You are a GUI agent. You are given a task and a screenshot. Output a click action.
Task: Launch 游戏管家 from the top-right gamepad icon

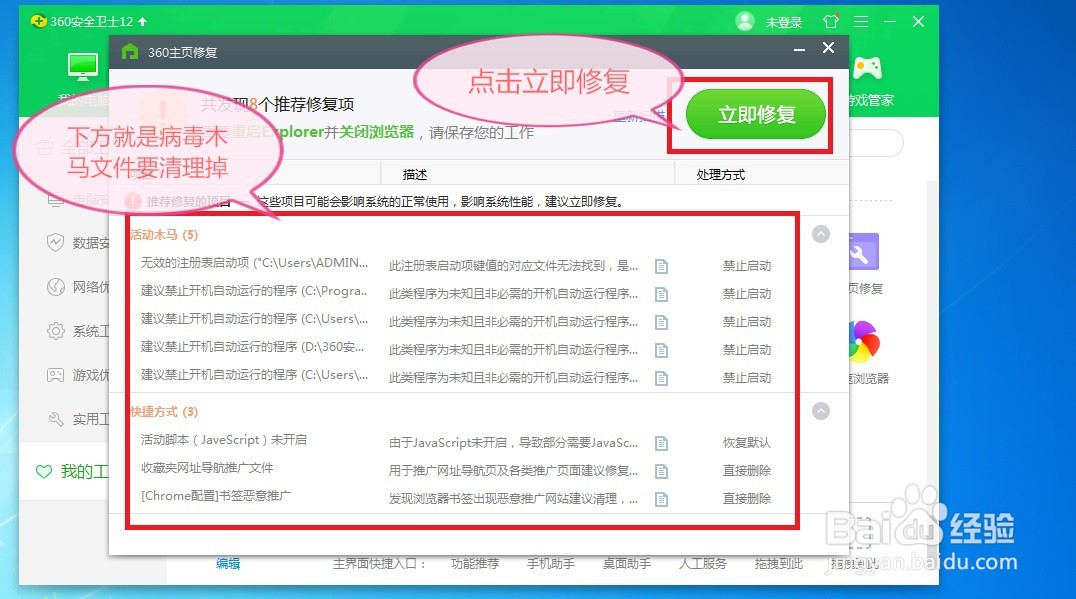pos(867,68)
